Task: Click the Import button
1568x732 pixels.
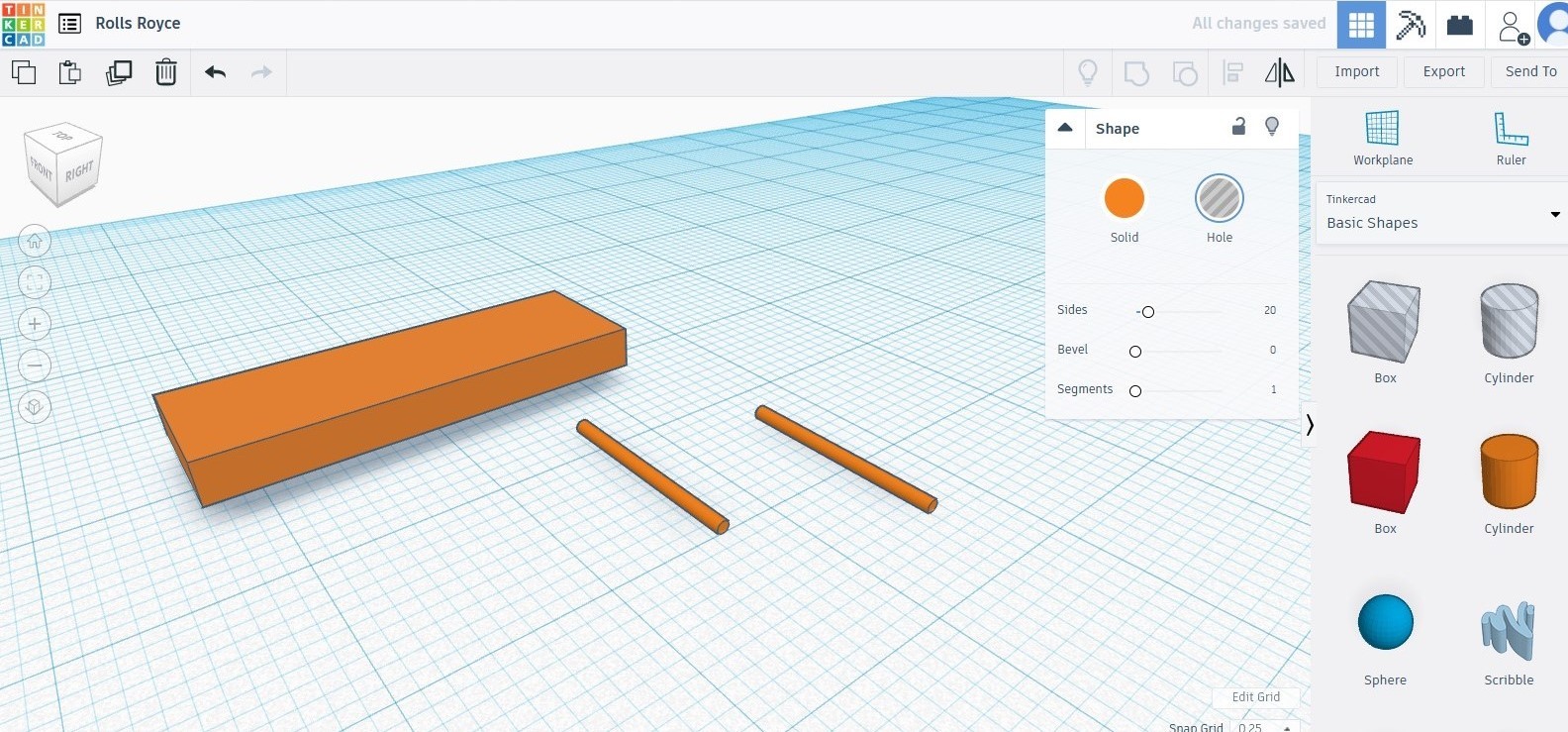Action: [1356, 72]
